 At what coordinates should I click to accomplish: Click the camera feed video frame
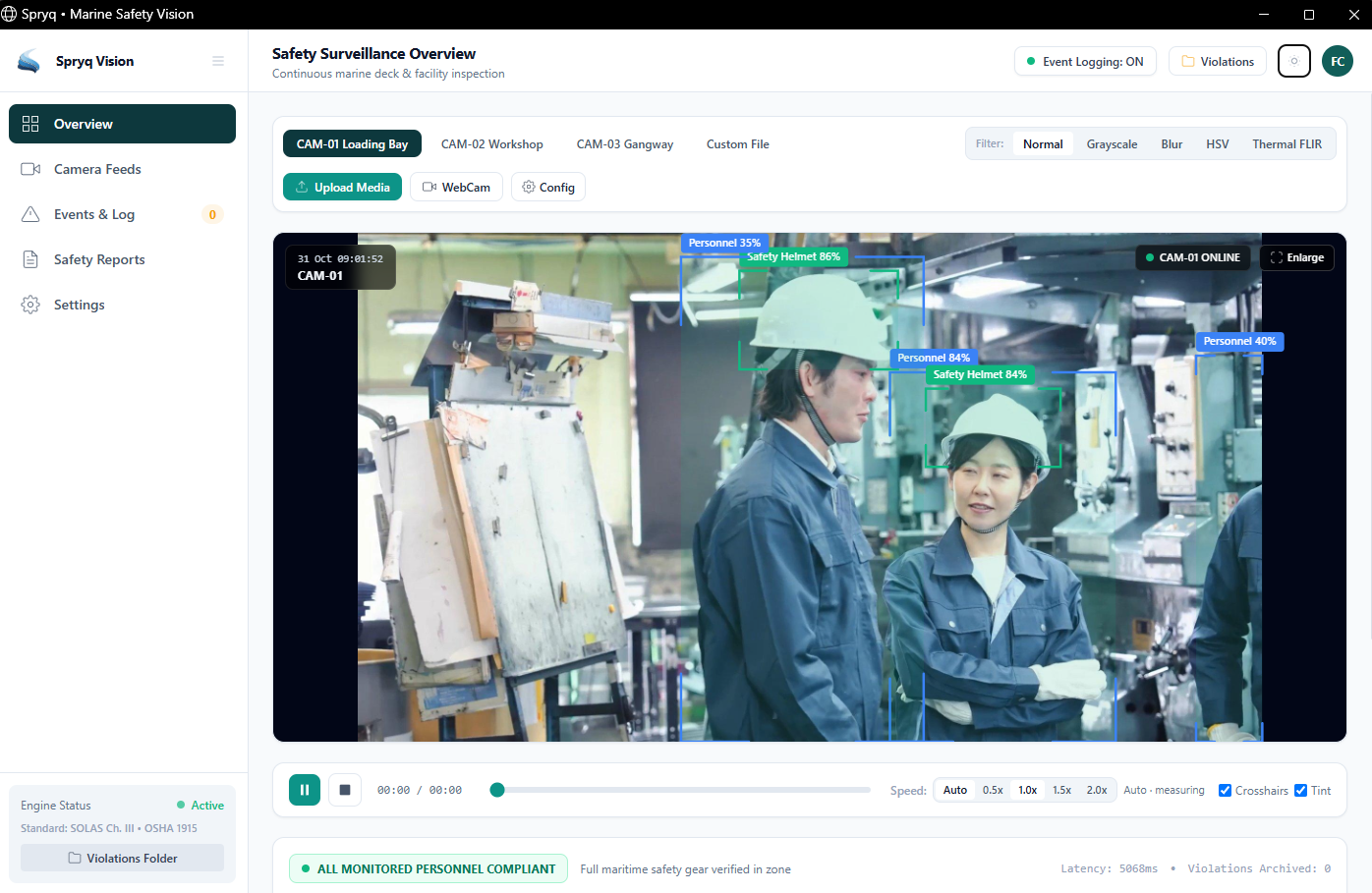coord(810,487)
